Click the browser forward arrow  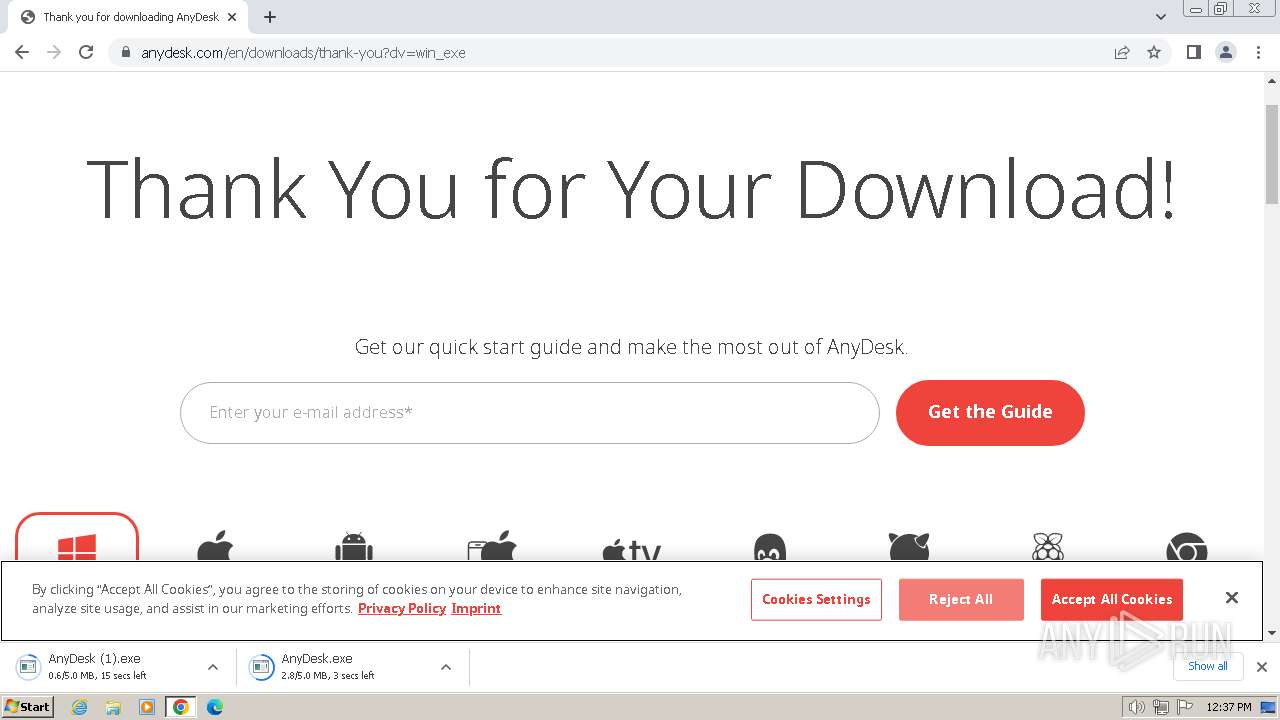[x=54, y=52]
